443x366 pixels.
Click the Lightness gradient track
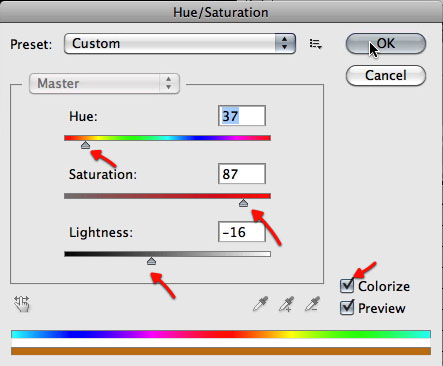[x=167, y=254]
